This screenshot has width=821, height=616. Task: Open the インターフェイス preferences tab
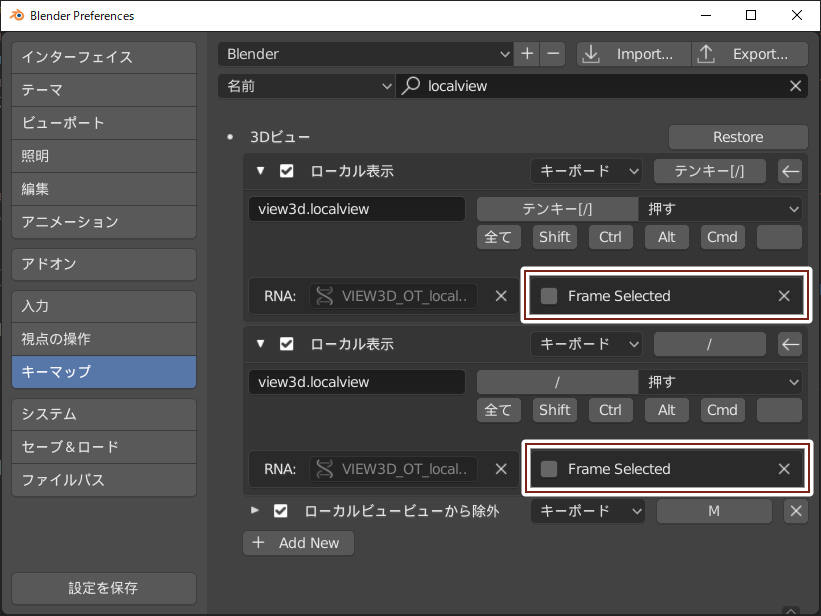pyautogui.click(x=104, y=57)
